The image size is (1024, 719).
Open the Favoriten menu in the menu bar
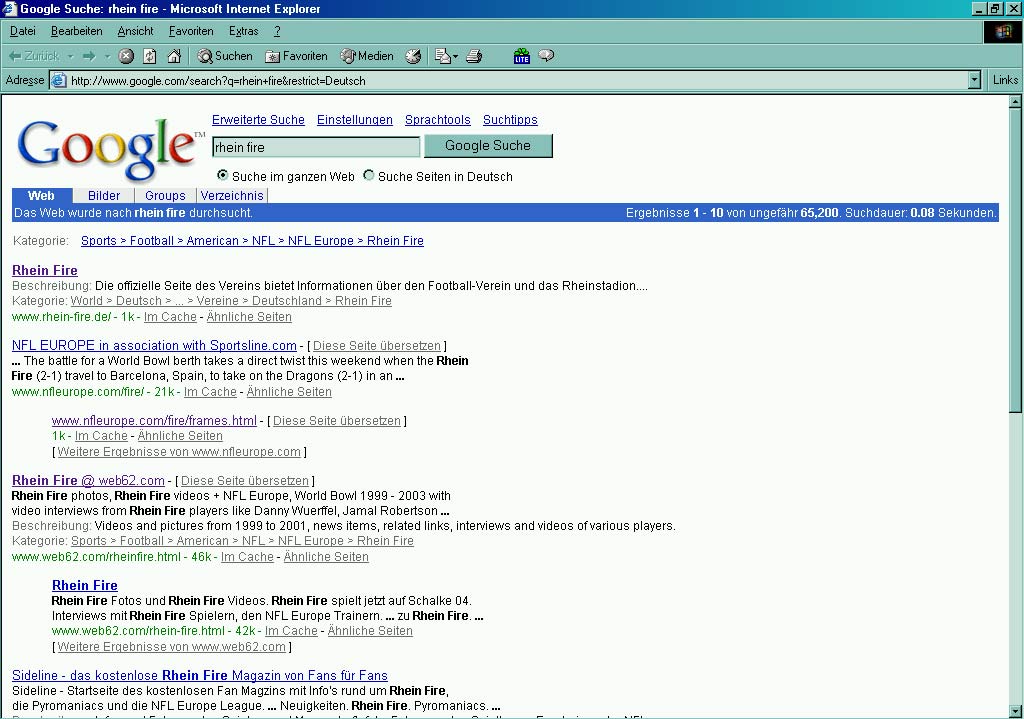point(191,31)
